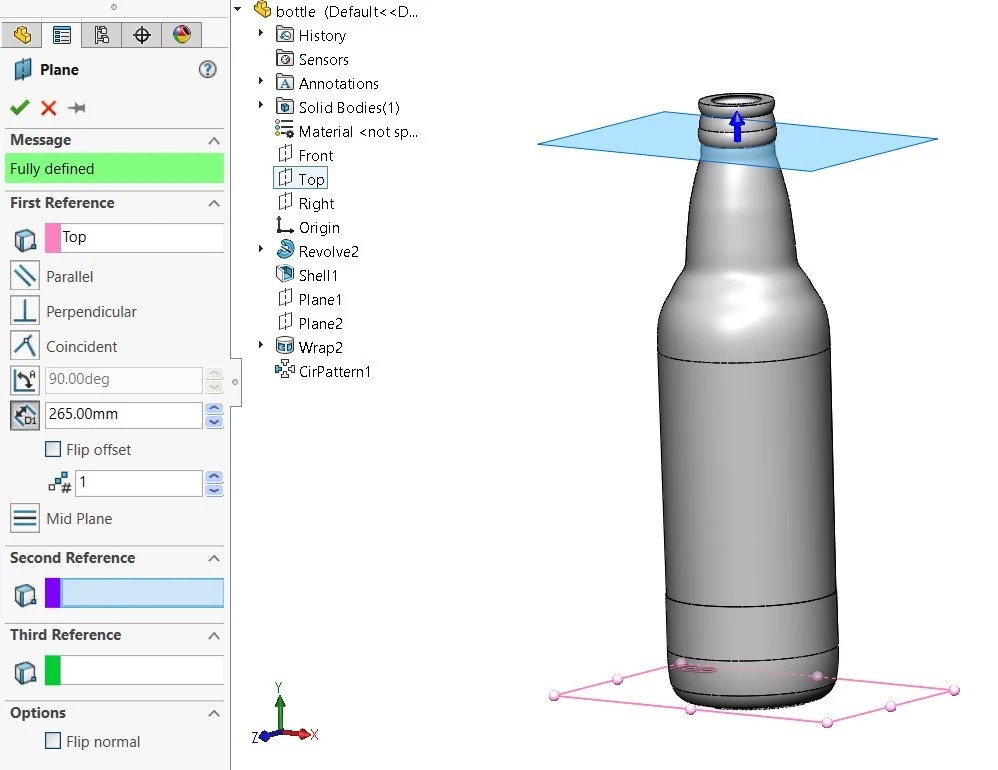Viewport: 998px width, 770px height.
Task: Cancel the plane with the red X
Action: tap(48, 108)
